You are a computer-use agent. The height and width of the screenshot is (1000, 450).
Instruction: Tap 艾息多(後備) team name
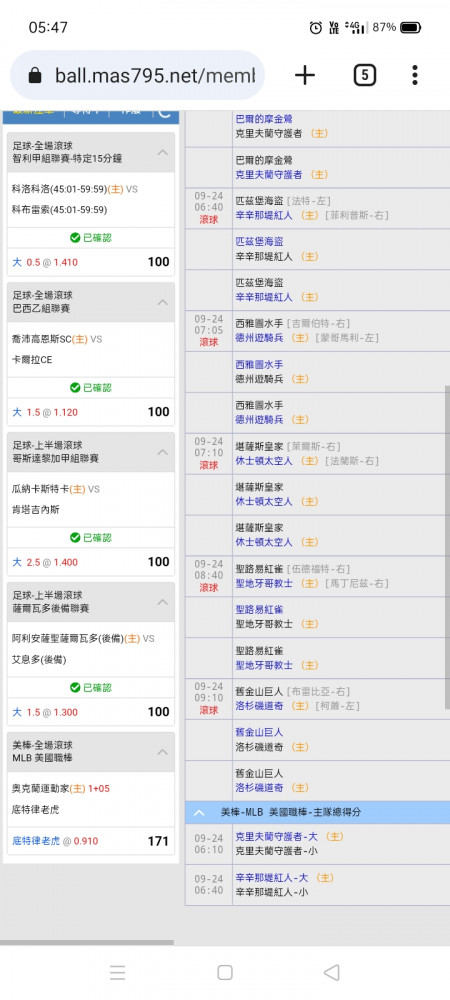(39, 659)
